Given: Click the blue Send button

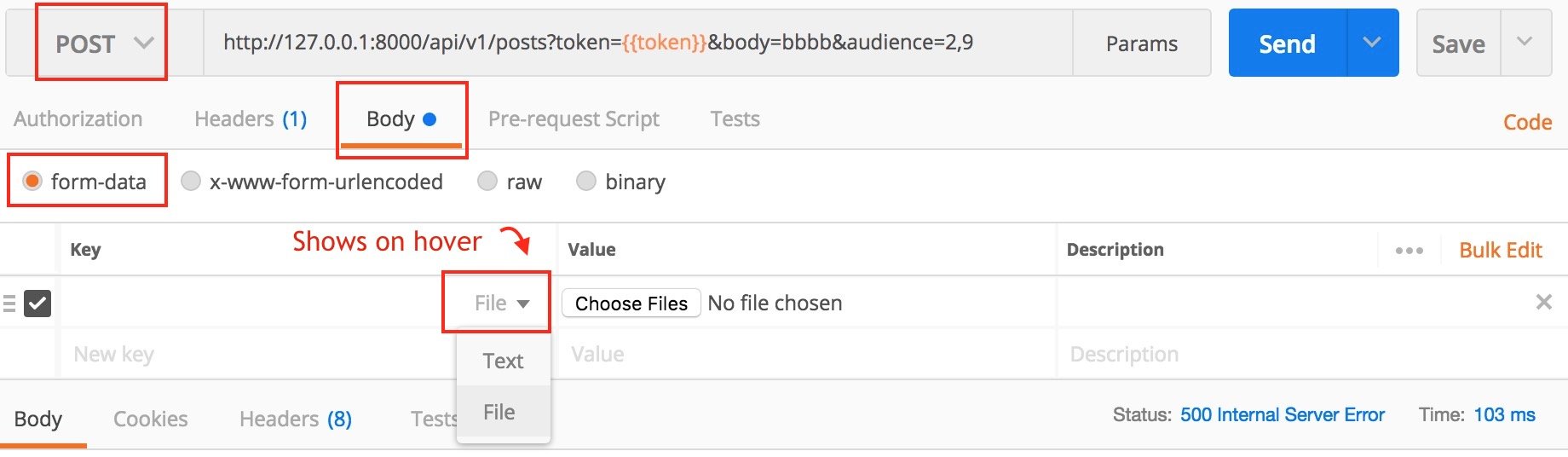Looking at the screenshot, I should click(x=1287, y=43).
